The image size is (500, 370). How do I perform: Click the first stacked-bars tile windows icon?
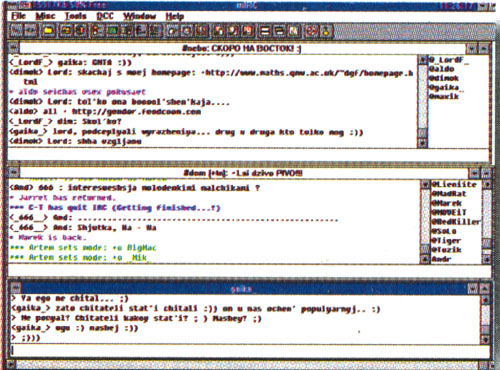click(265, 31)
